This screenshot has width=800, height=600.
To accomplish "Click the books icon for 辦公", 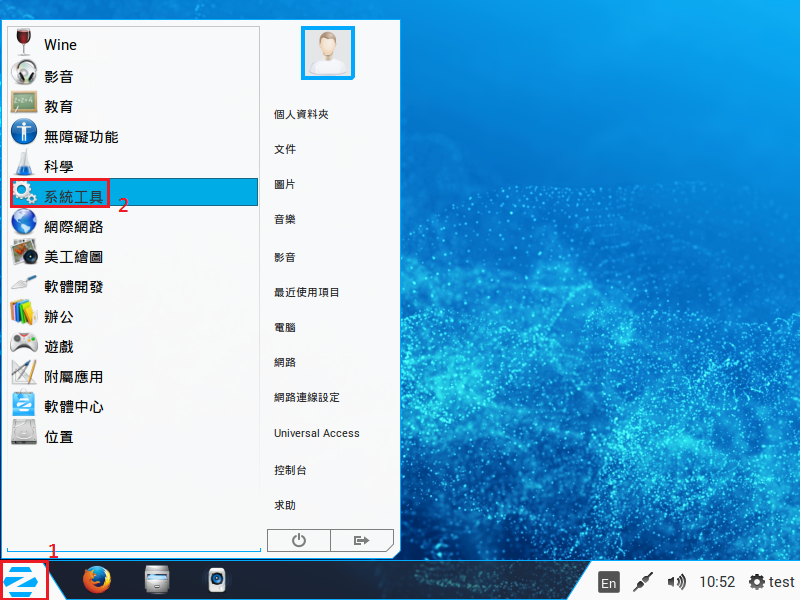I will 24,312.
